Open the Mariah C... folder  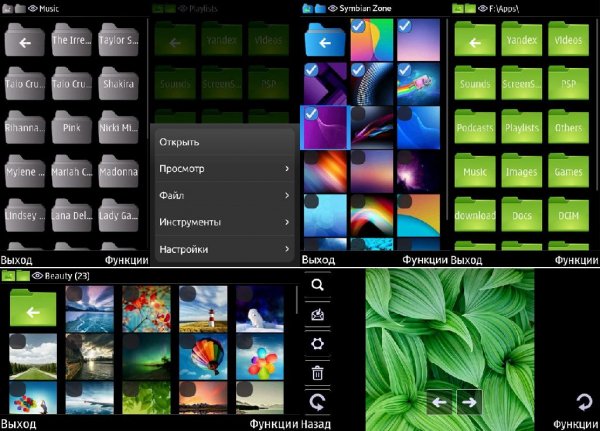pyautogui.click(x=72, y=171)
